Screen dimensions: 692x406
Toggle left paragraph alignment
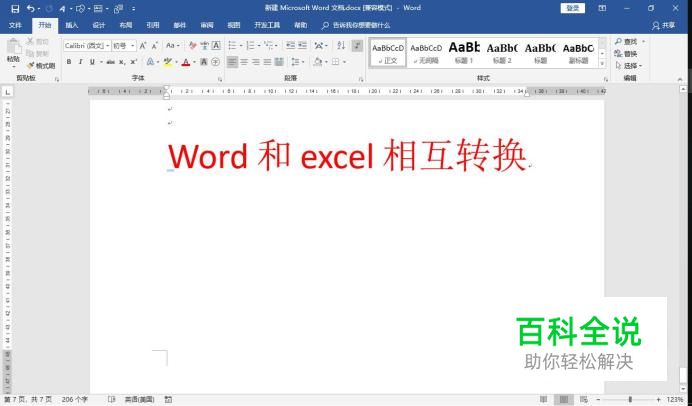tap(232, 62)
